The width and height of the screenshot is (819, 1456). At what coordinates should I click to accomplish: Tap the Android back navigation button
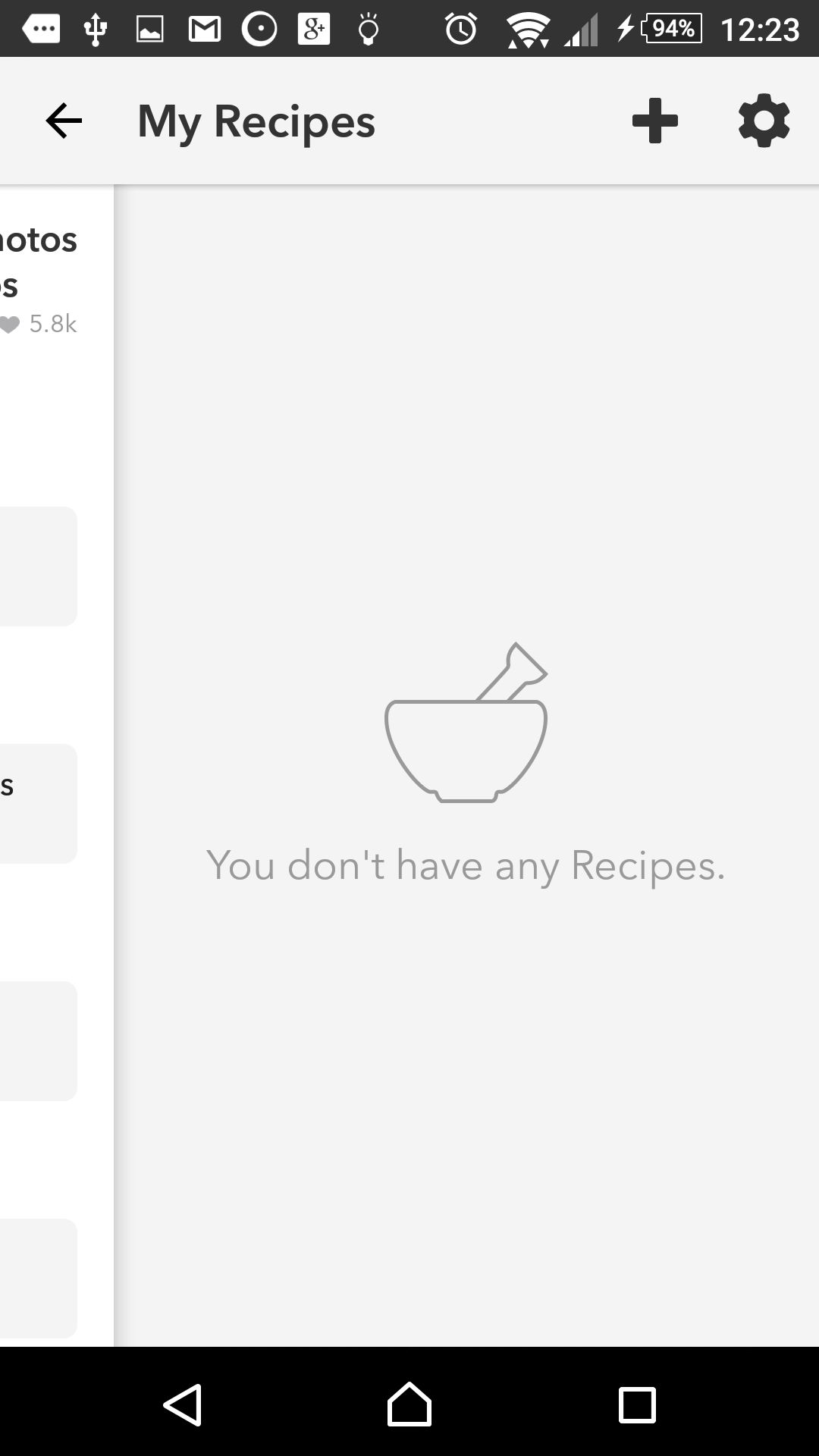coord(183,1404)
